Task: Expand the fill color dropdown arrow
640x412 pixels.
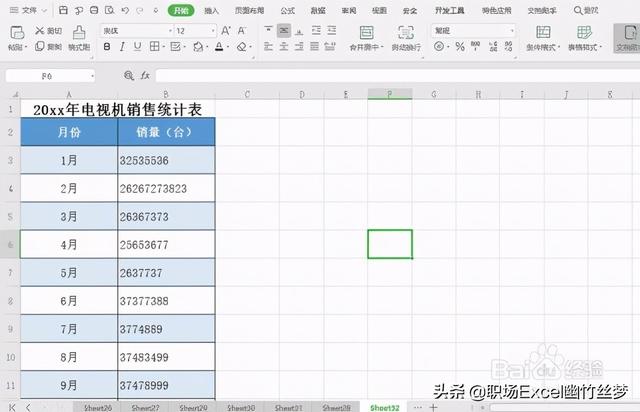Action: tap(207, 47)
